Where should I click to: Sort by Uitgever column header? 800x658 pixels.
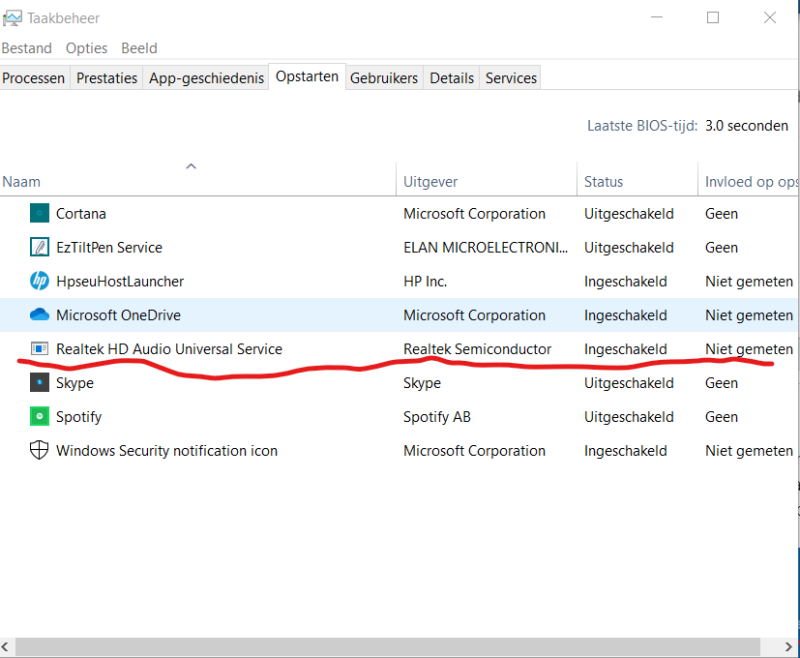click(430, 182)
